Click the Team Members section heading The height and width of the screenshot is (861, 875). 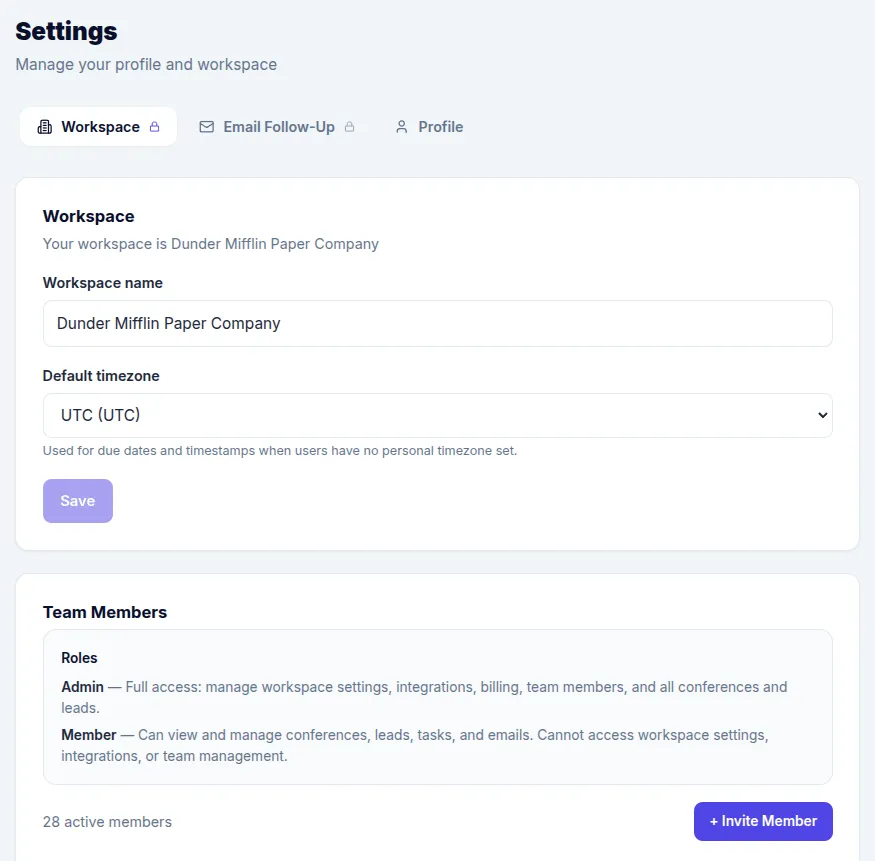[x=105, y=612]
